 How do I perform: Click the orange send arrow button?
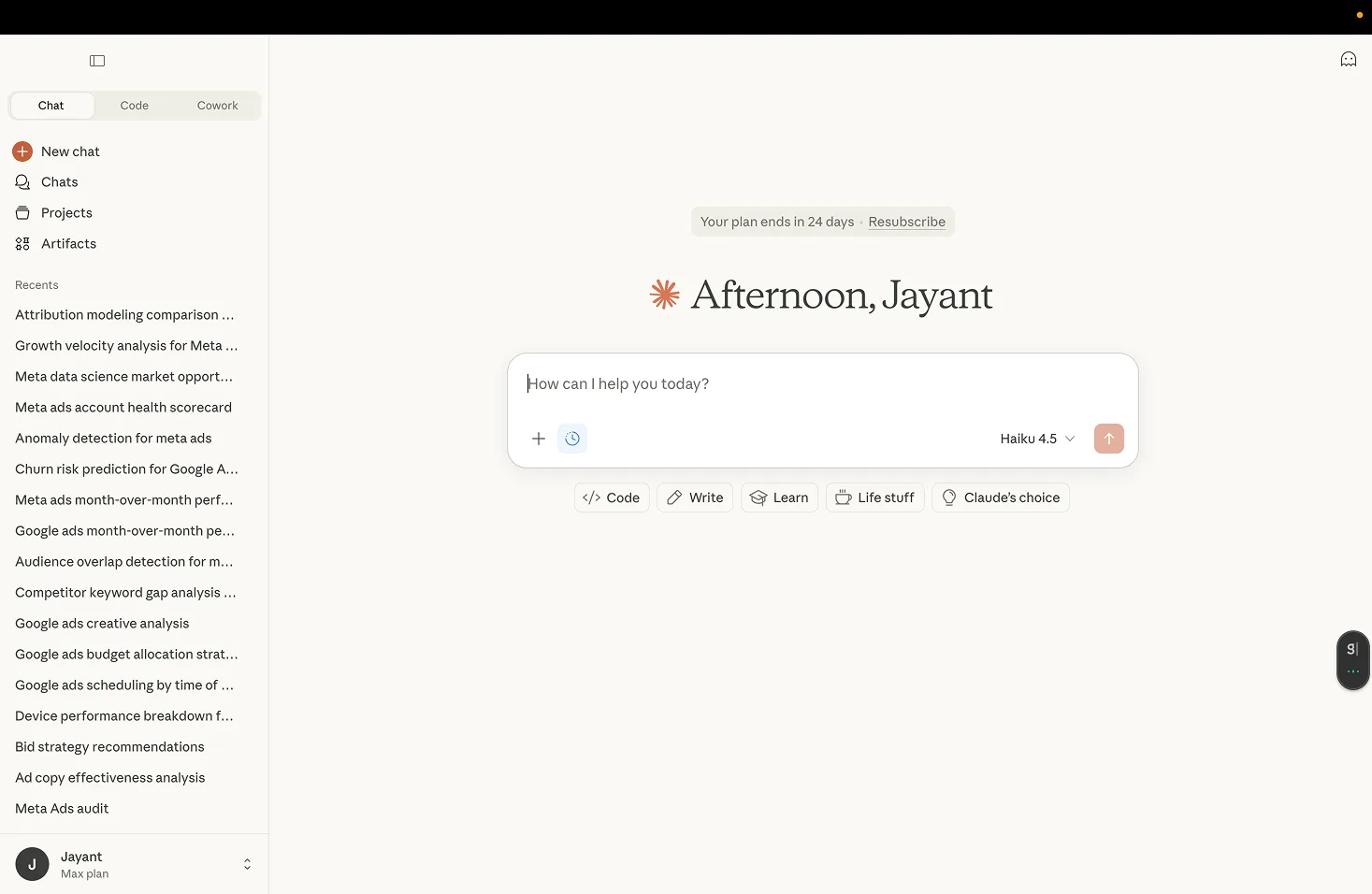(1109, 439)
